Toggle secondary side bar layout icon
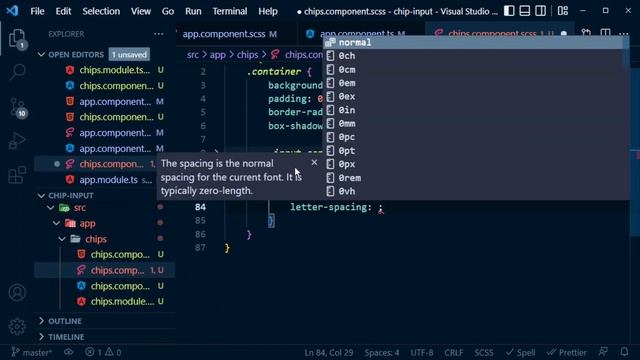640x360 pixels. [x=540, y=11]
